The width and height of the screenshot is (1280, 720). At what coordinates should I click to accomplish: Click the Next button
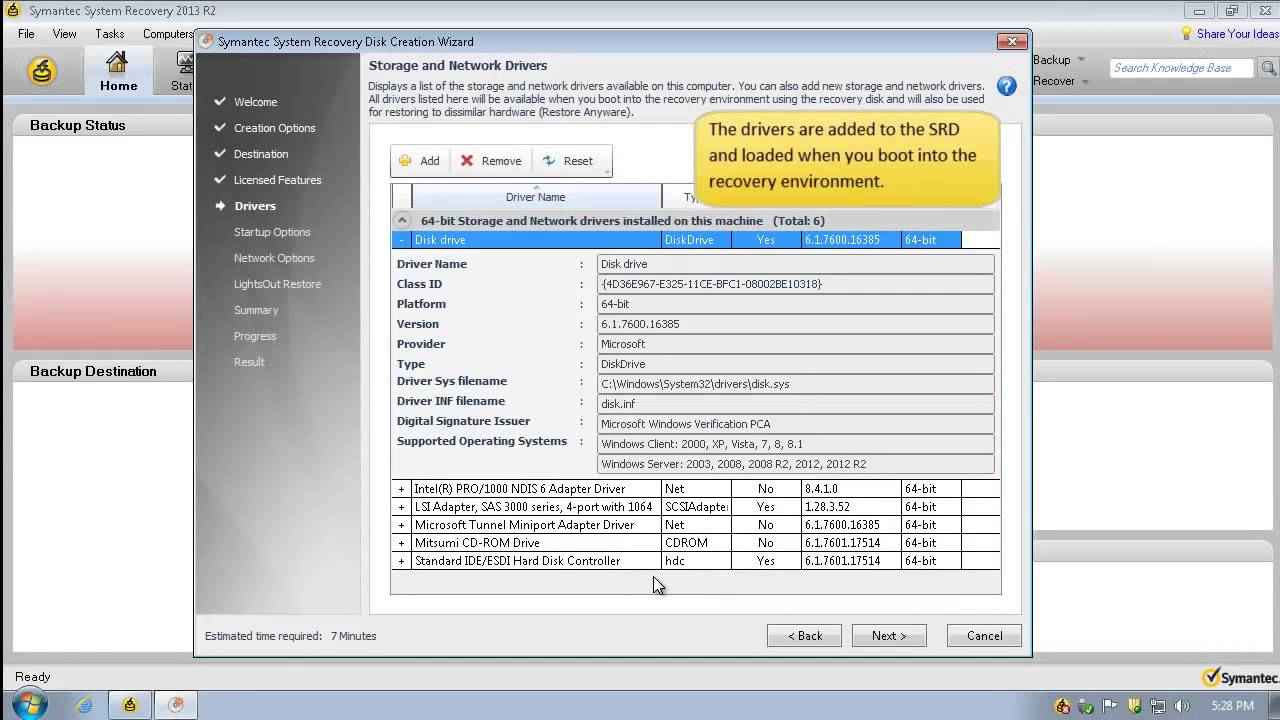[888, 636]
